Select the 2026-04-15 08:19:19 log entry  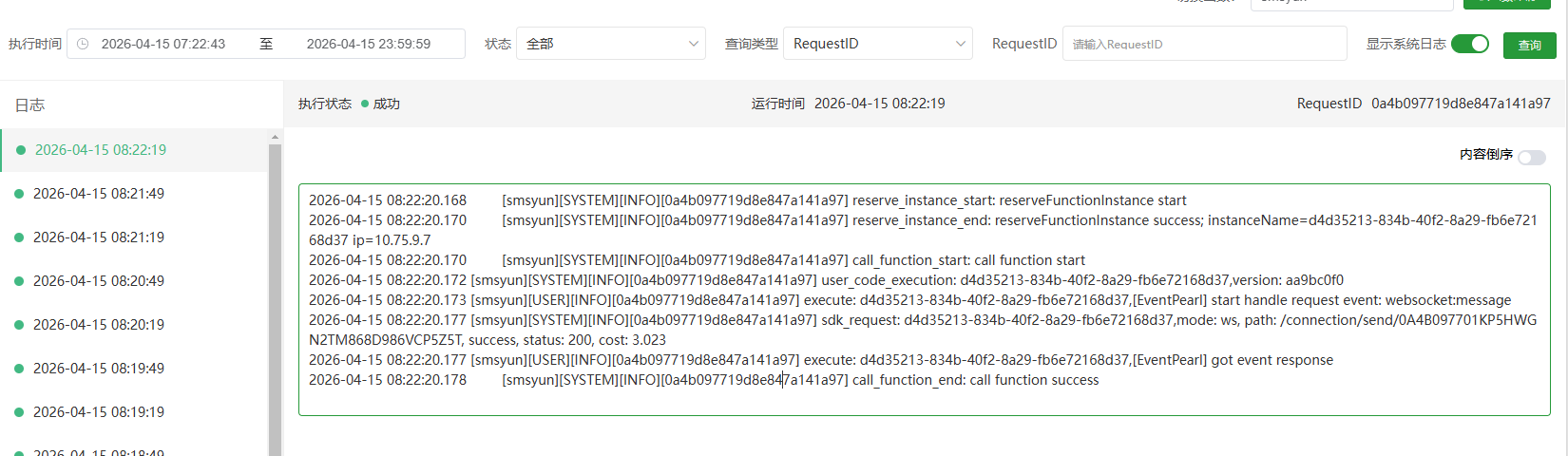99,412
